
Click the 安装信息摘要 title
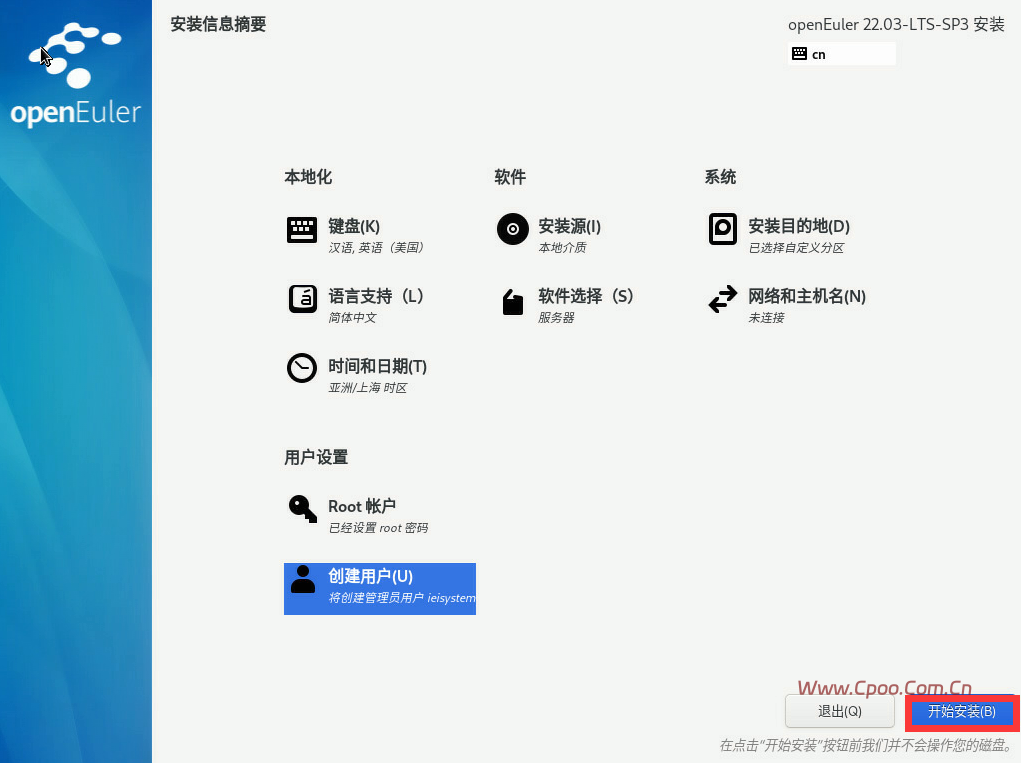coord(218,24)
